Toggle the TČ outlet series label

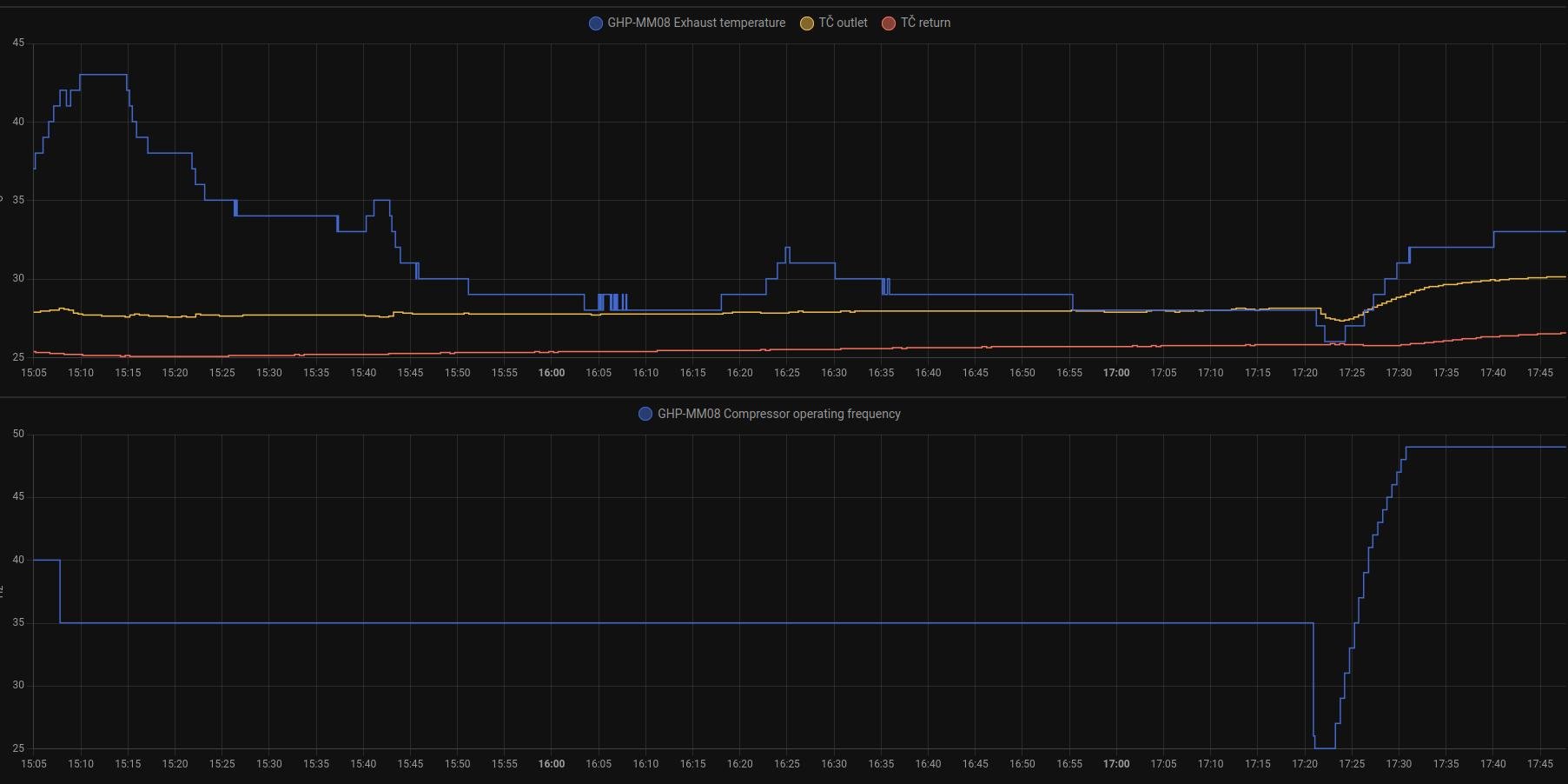pos(843,23)
